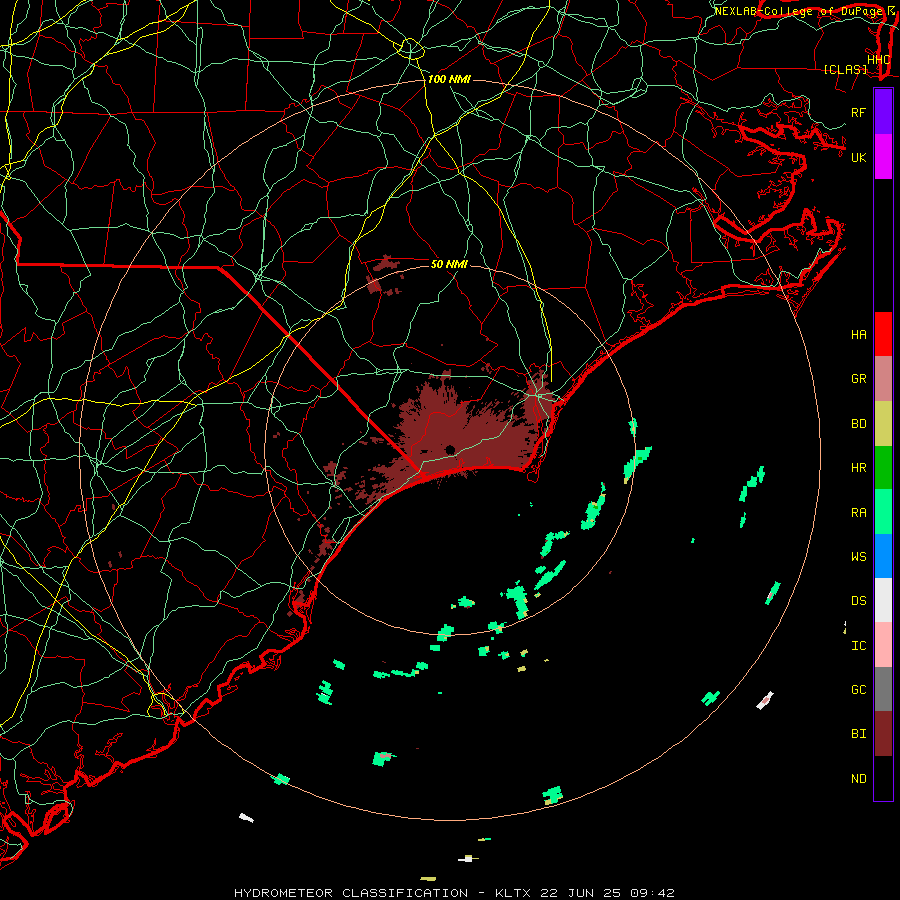Image resolution: width=900 pixels, height=900 pixels.
Task: Click the HR dark green legend swatch
Action: pyautogui.click(x=883, y=468)
